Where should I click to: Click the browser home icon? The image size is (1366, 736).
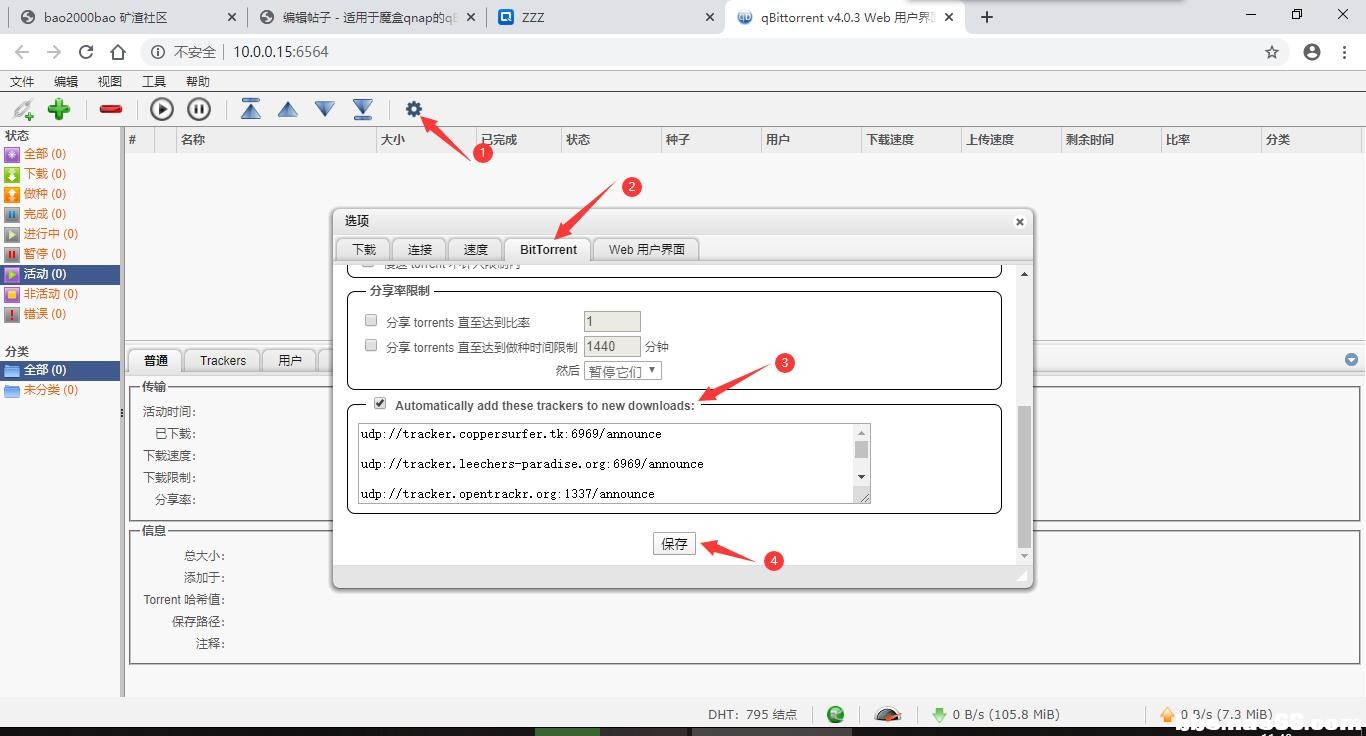coord(118,52)
